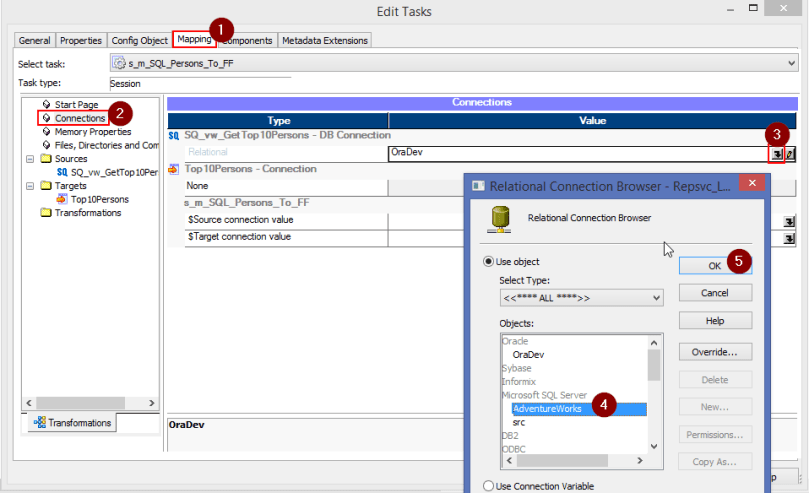
Task: Select Connections node in navigator
Action: pos(80,118)
